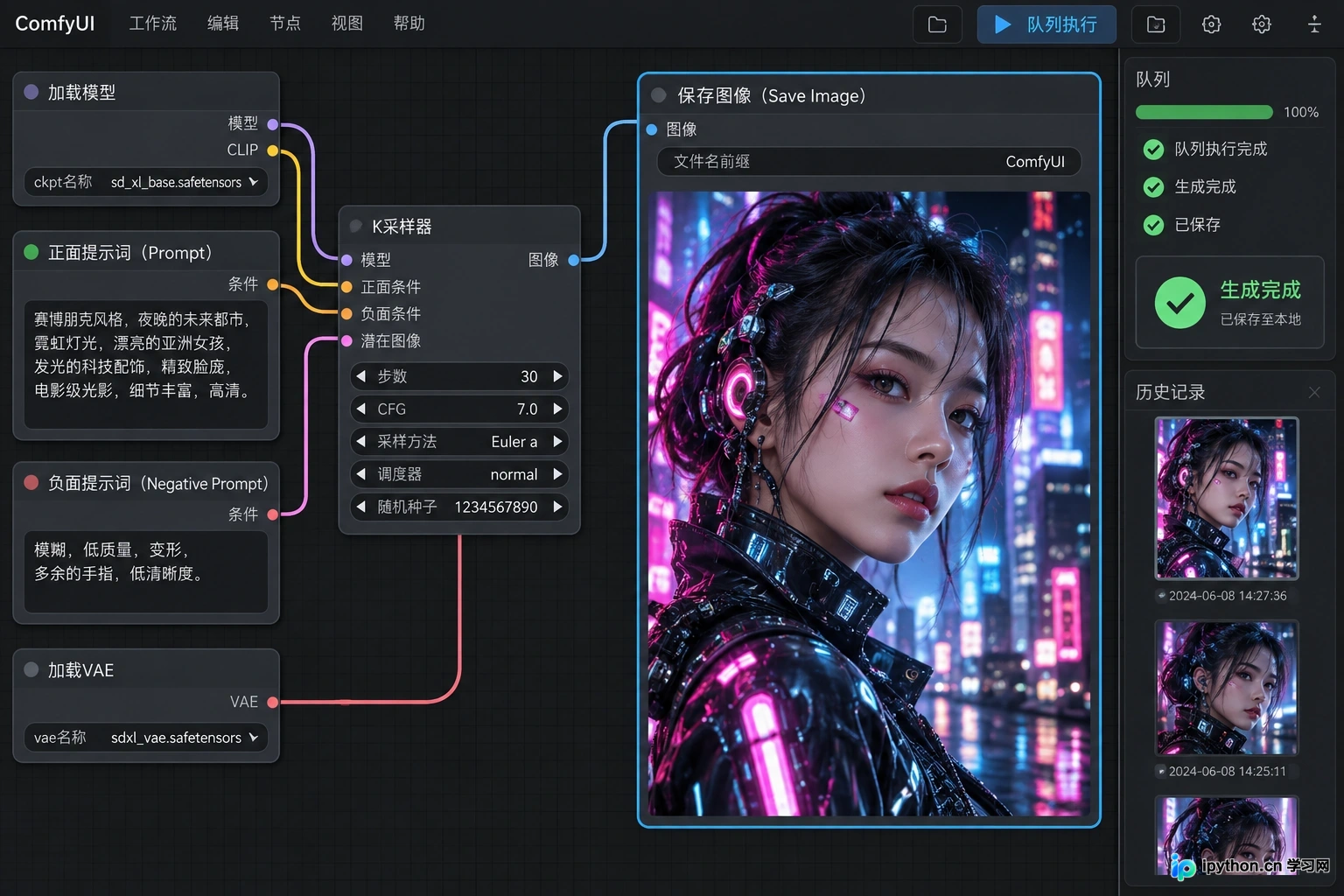Click next arrow on 调度器 normal
Screen dimensions: 1344x896
click(x=557, y=474)
